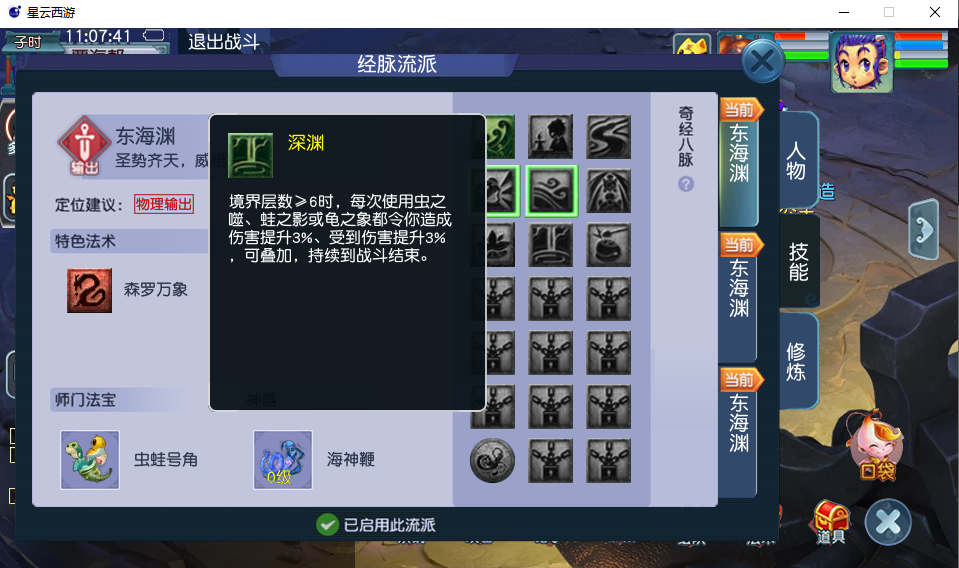
Task: Select the 虫蛙号角 treasure icon
Action: click(x=90, y=460)
